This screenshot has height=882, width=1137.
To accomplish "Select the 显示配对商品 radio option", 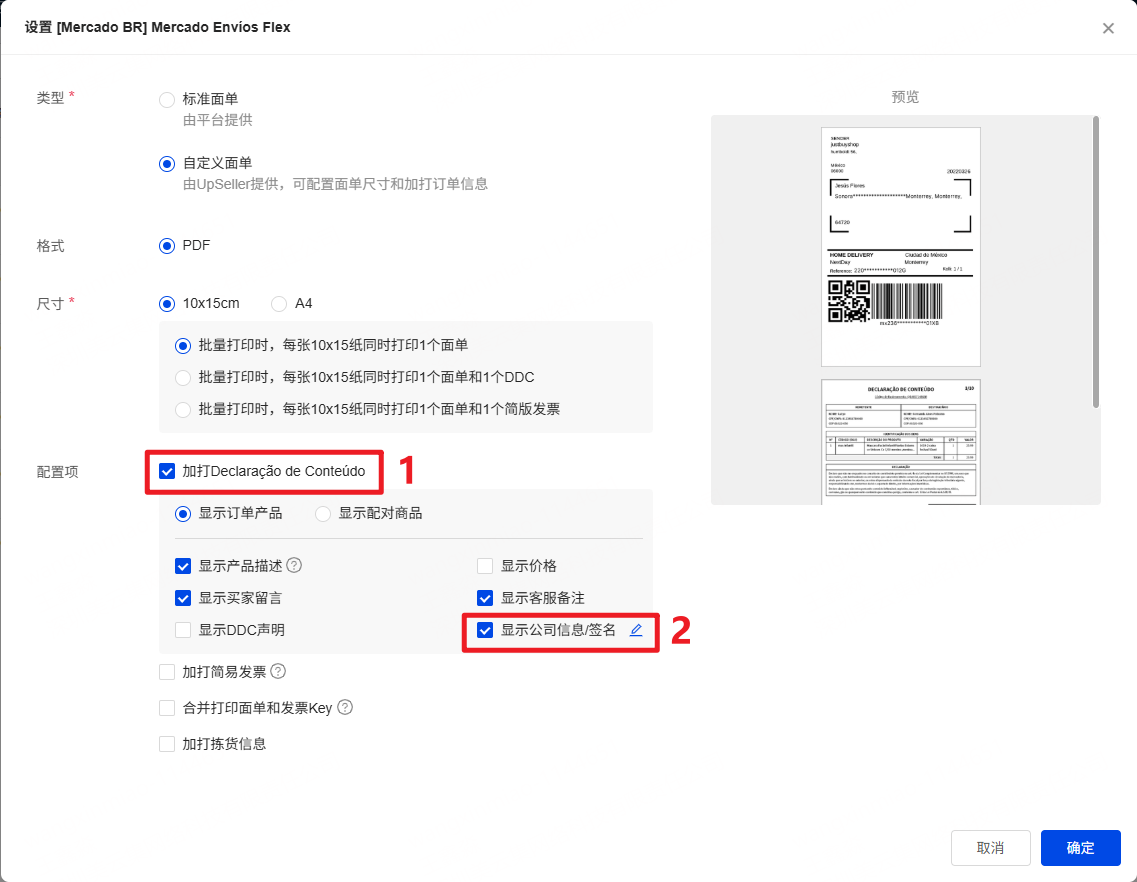I will pos(323,513).
